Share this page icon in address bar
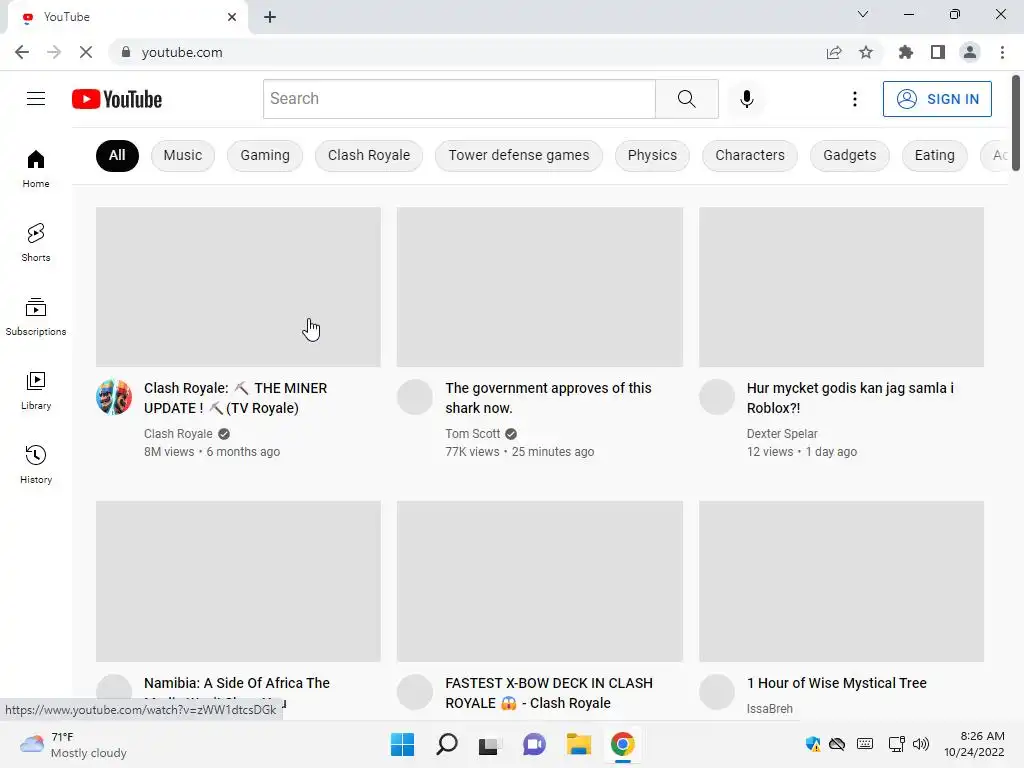Viewport: 1024px width, 768px height. pyautogui.click(x=834, y=52)
